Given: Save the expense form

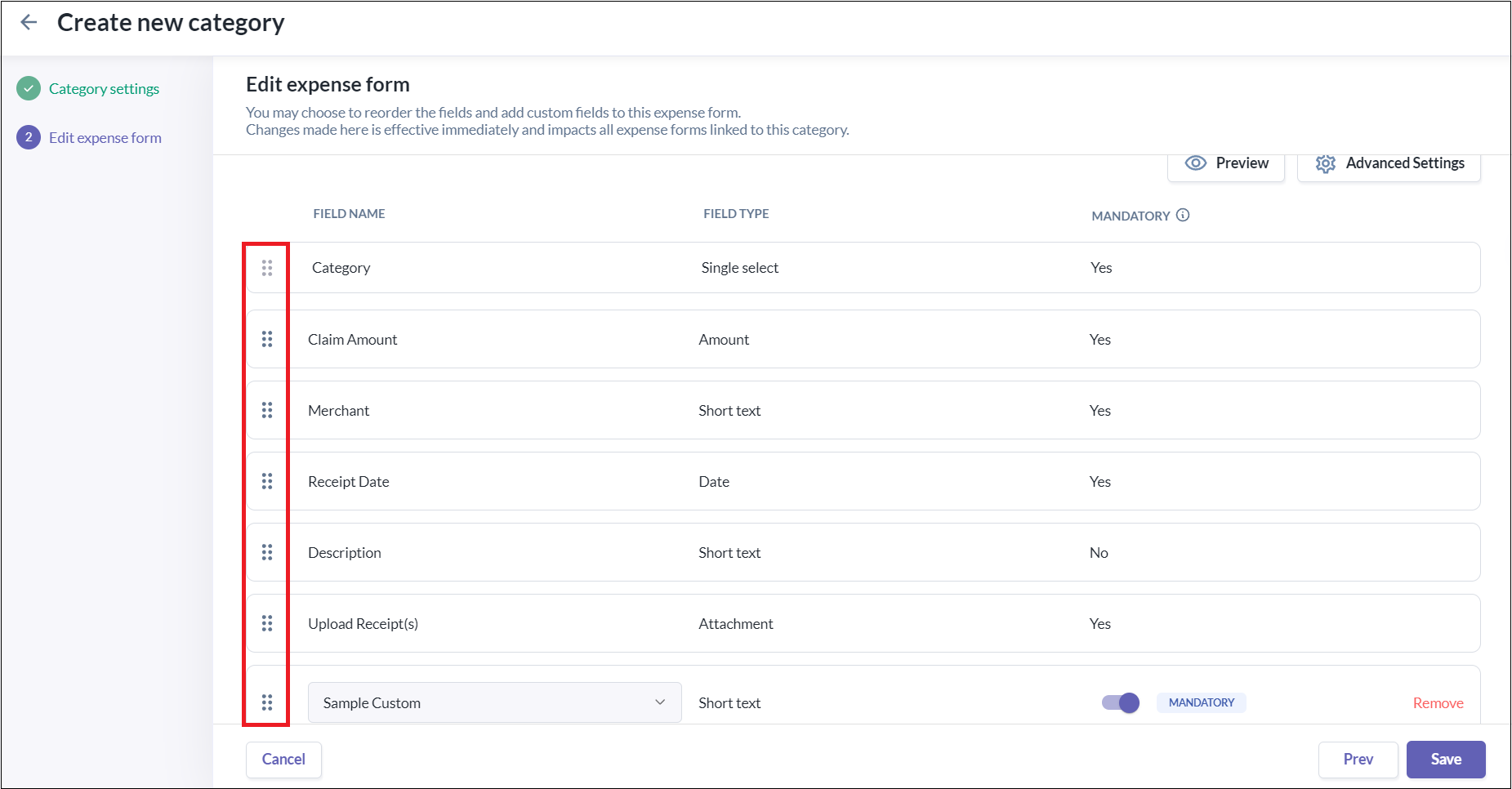Looking at the screenshot, I should (1445, 760).
